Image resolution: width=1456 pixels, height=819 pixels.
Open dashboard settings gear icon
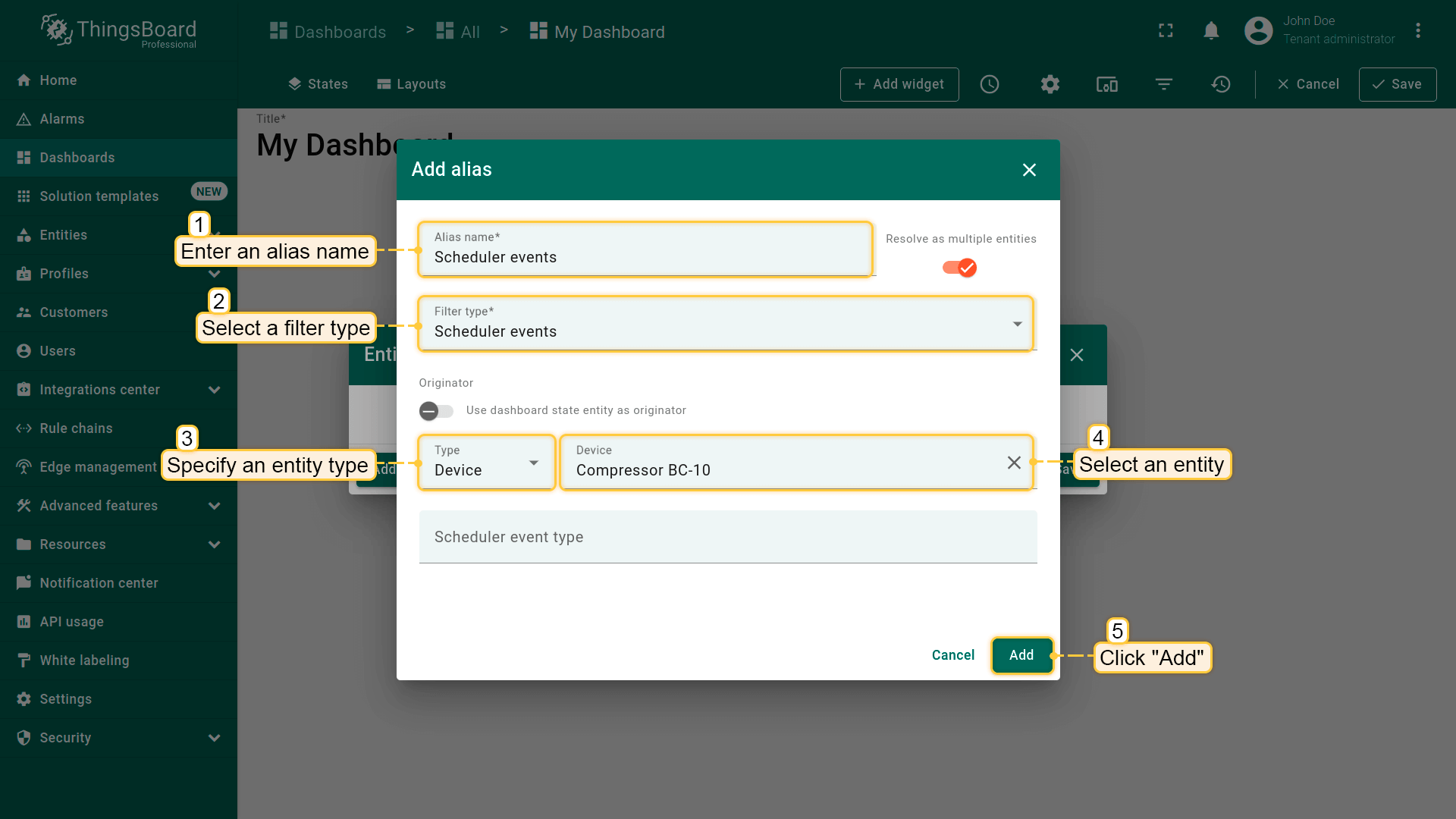pos(1050,84)
